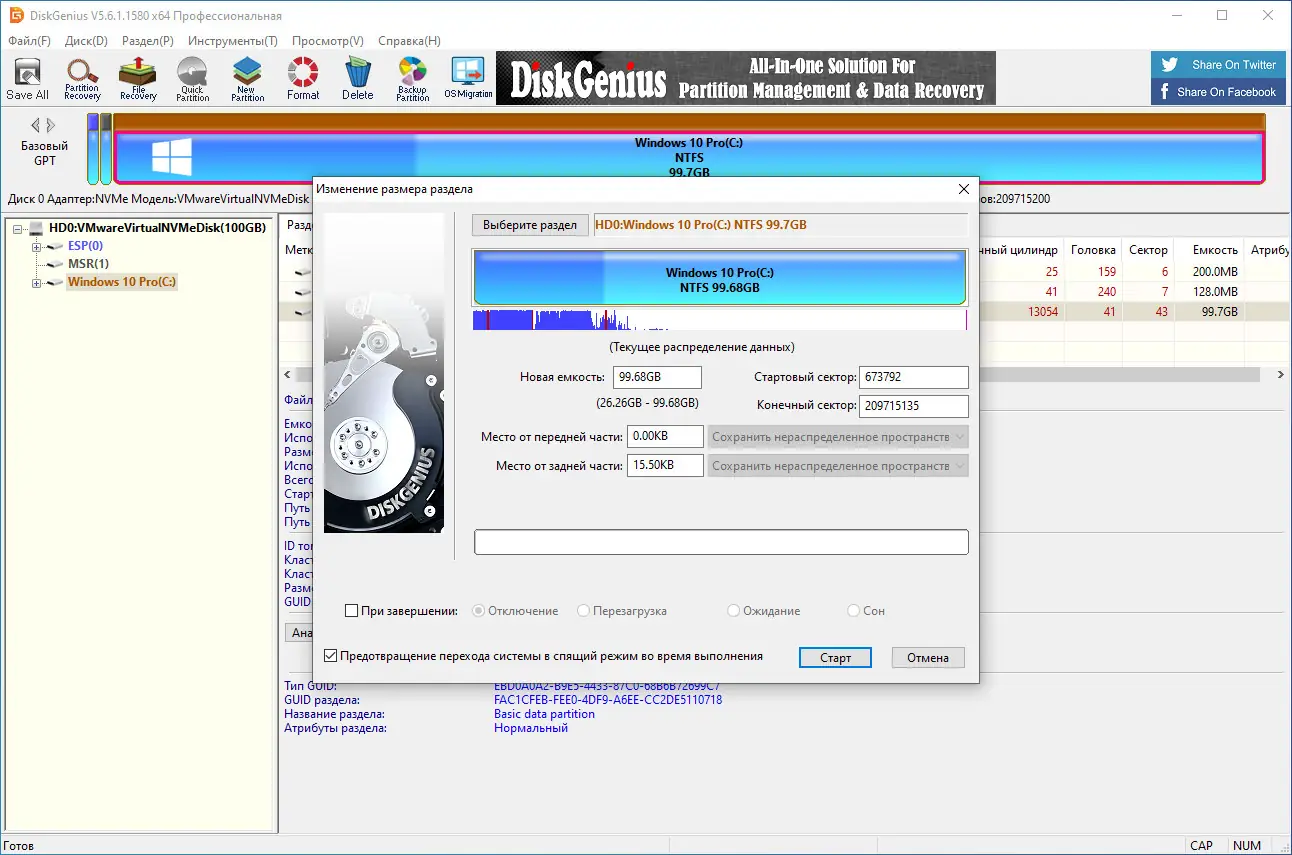
Task: Open the Файл(F) menu
Action: [29, 41]
